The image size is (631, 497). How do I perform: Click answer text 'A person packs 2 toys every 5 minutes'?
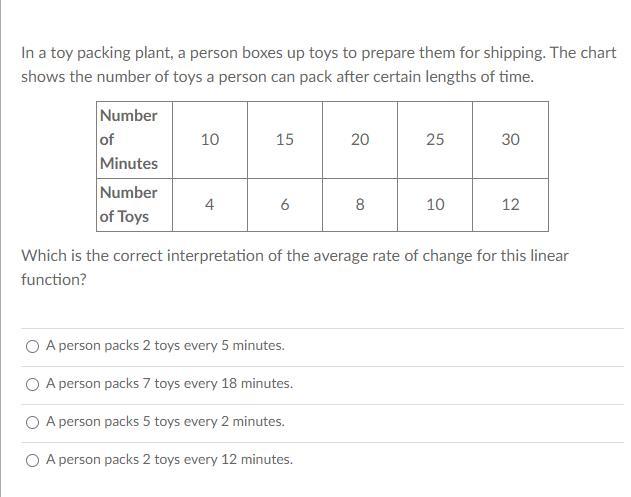(165, 346)
